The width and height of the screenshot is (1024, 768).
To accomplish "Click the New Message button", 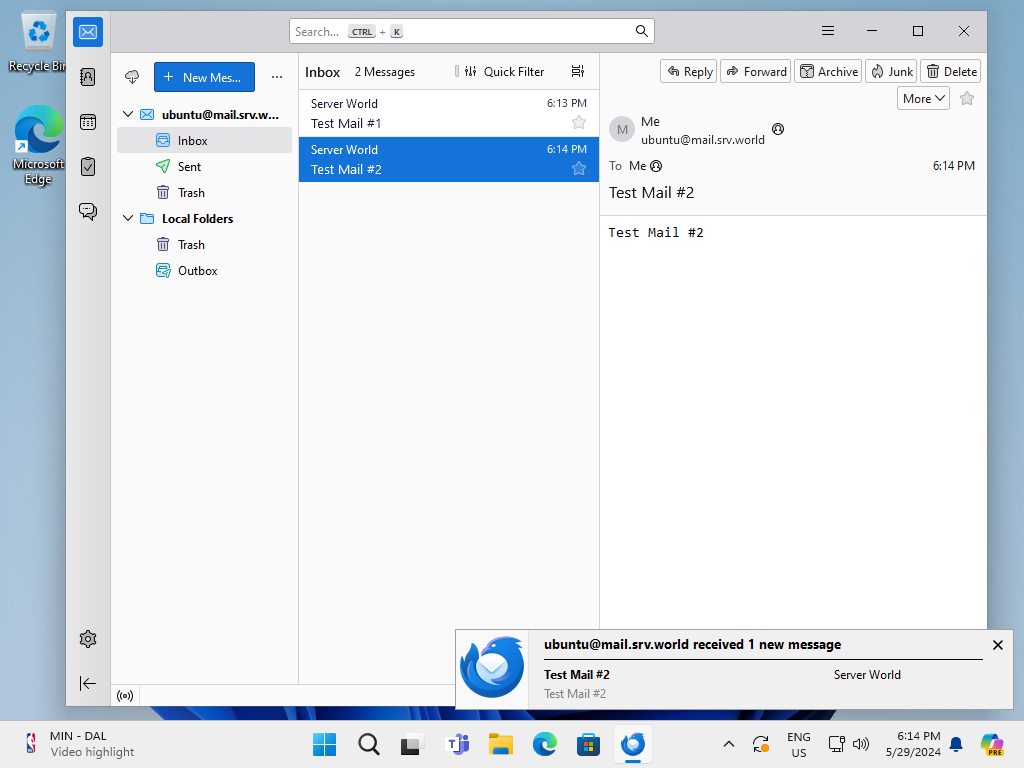I will tap(204, 77).
